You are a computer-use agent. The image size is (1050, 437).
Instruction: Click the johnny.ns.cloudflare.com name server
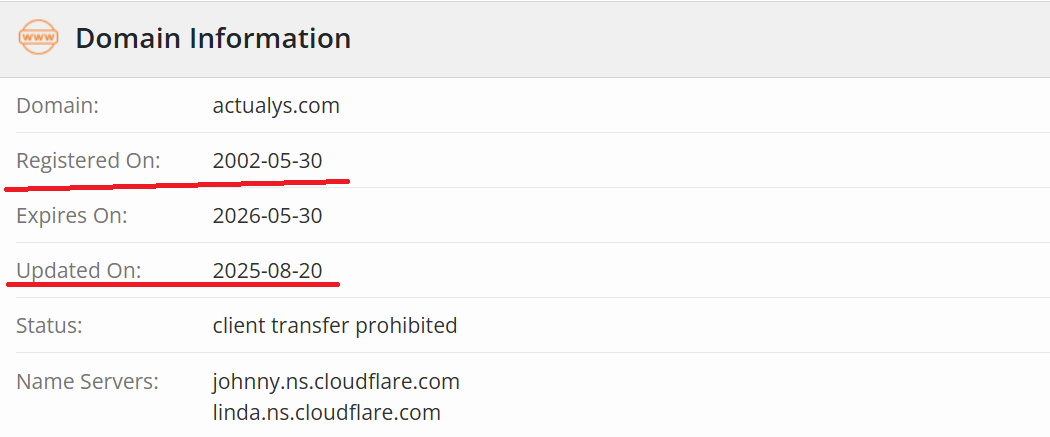(336, 381)
